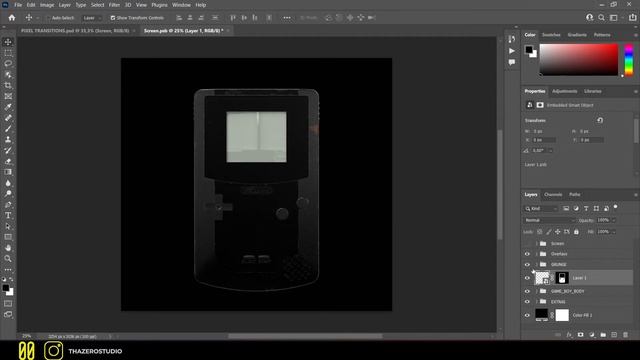Select the Eraser tool

[x=8, y=161]
